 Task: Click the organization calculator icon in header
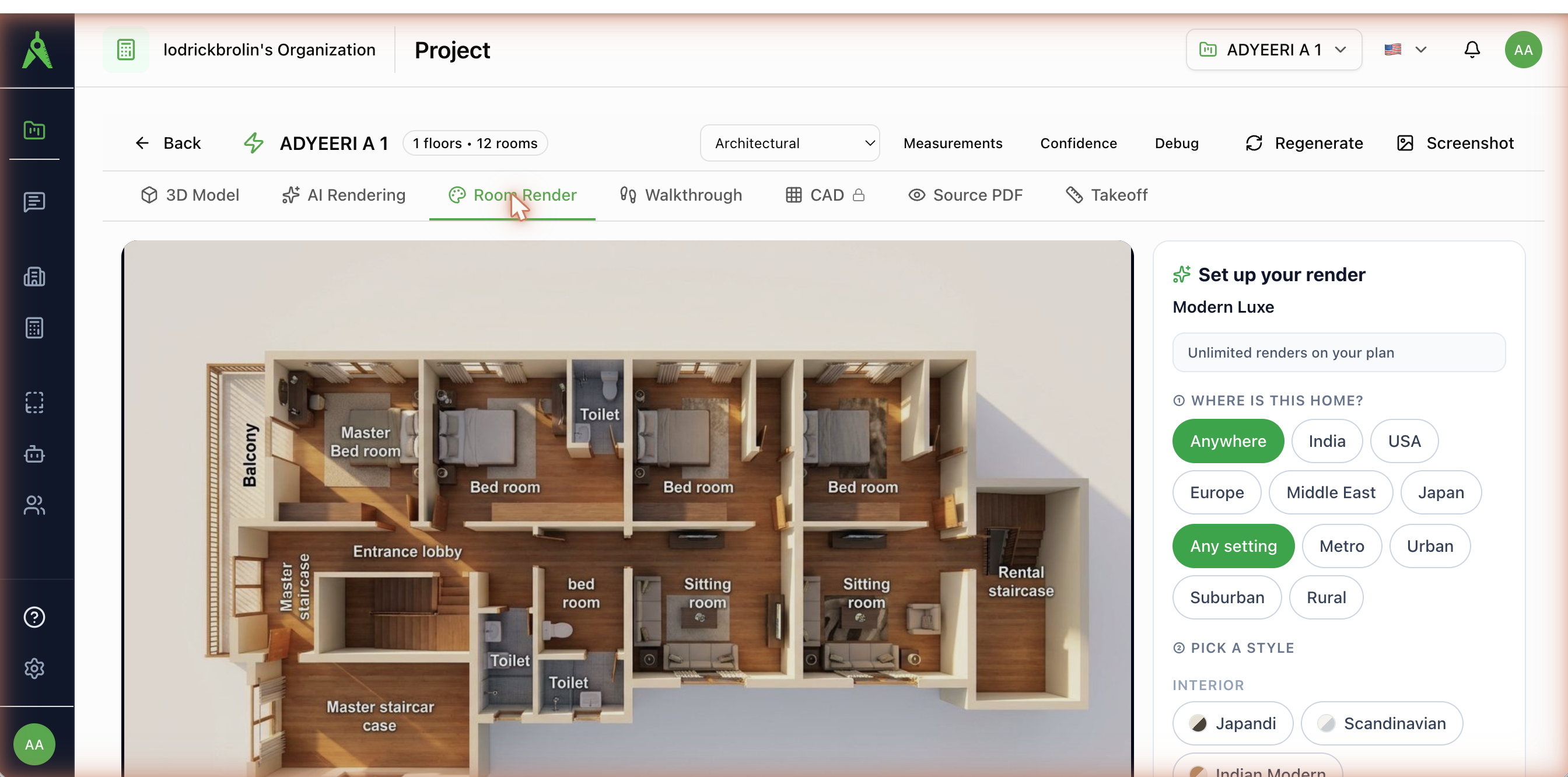(x=126, y=50)
